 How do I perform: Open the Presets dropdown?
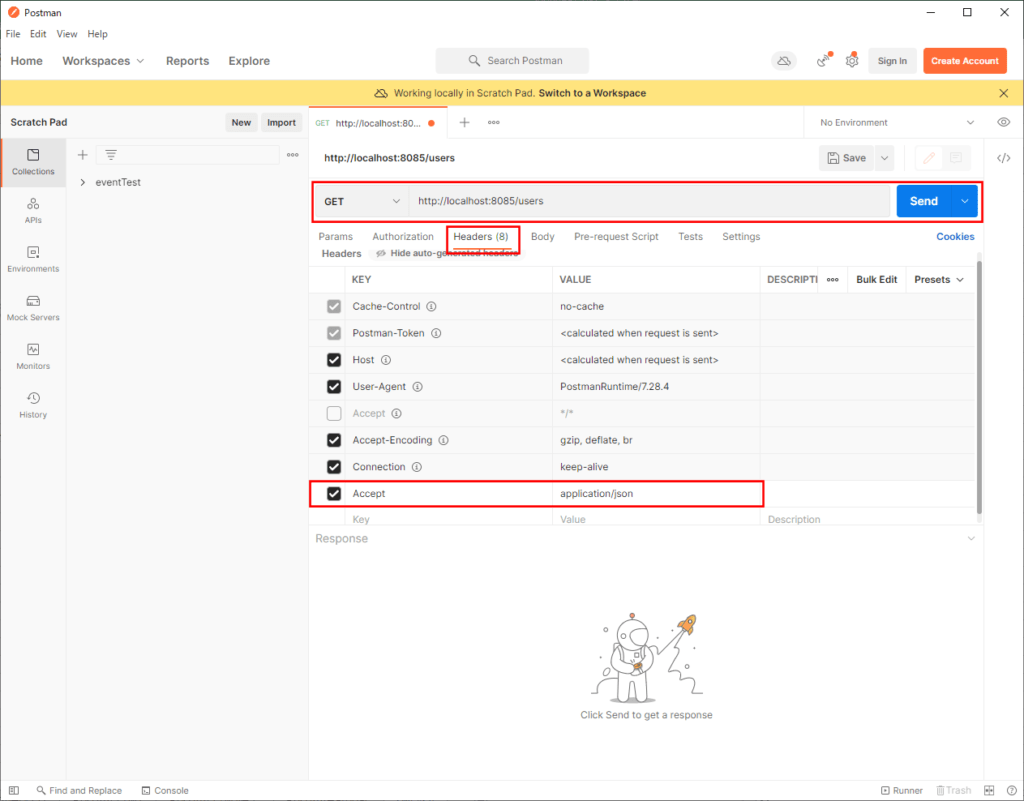938,279
